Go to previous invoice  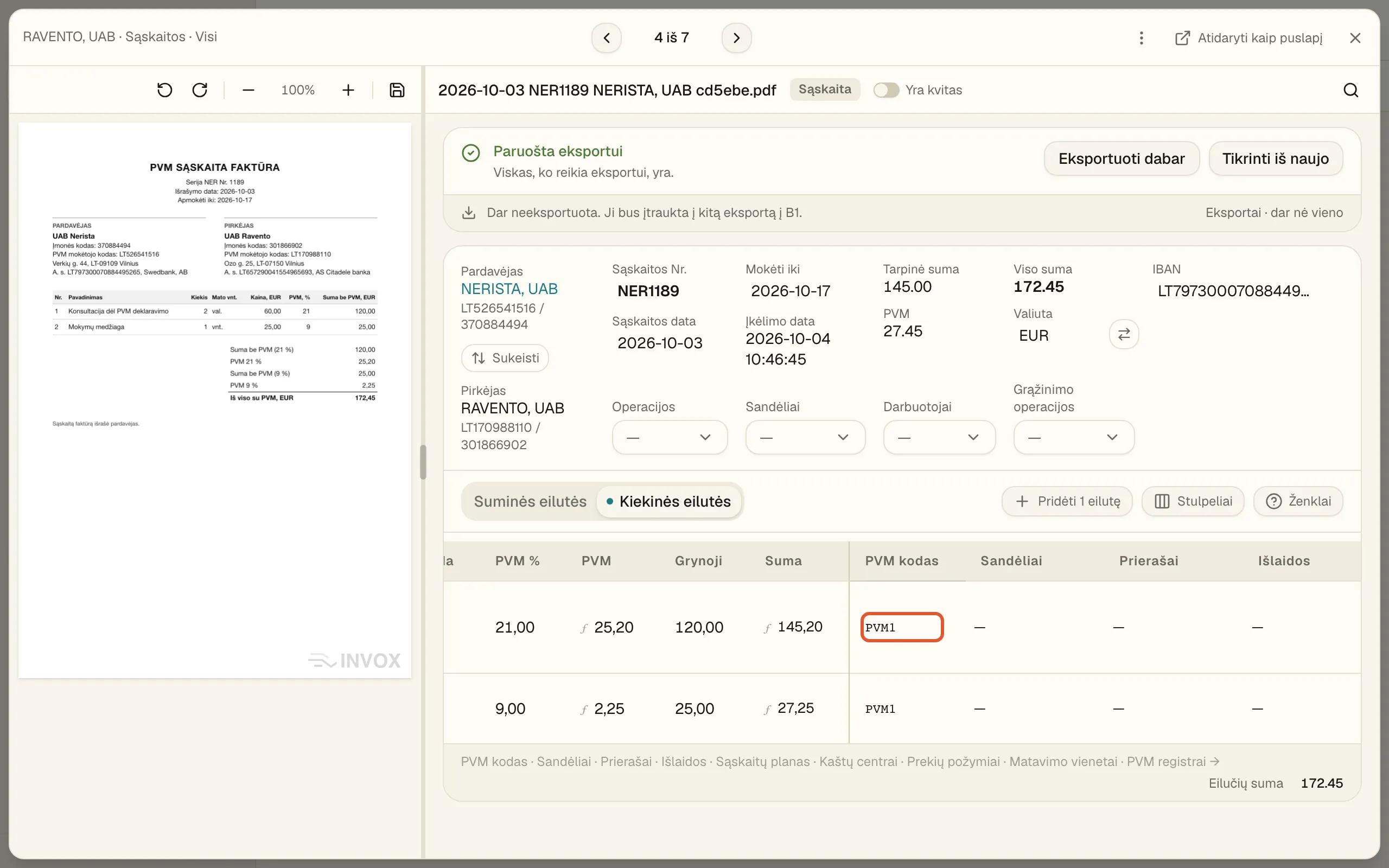coord(607,38)
